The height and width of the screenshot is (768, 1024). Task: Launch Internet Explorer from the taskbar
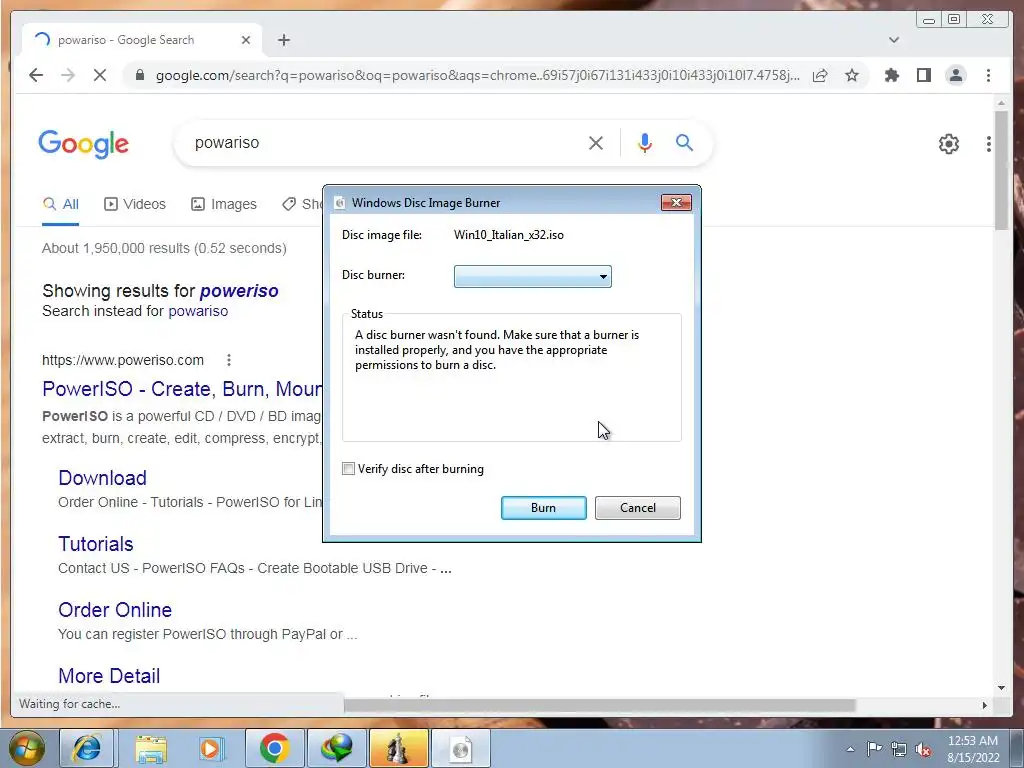point(87,748)
